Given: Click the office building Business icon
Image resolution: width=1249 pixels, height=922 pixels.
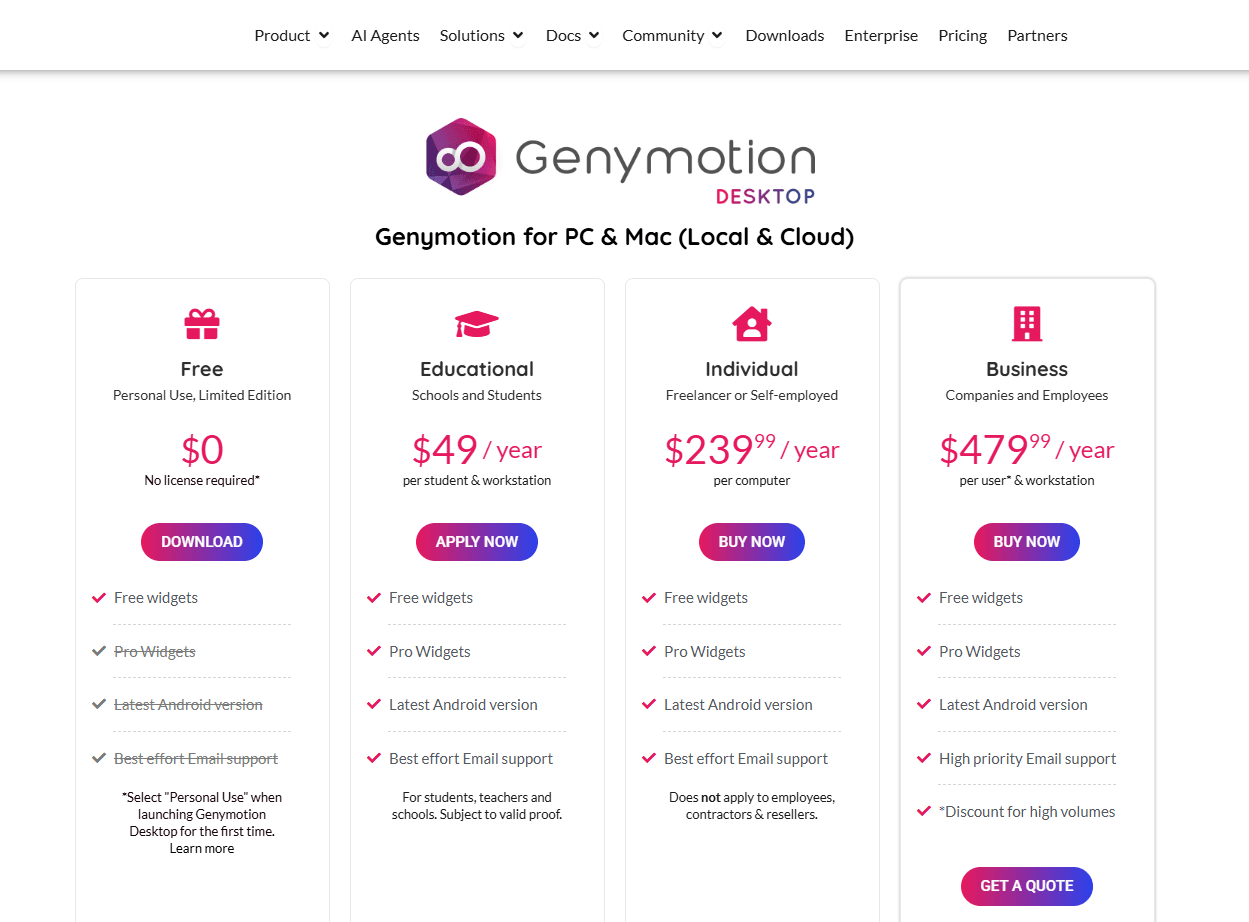Looking at the screenshot, I should pyautogui.click(x=1027, y=324).
